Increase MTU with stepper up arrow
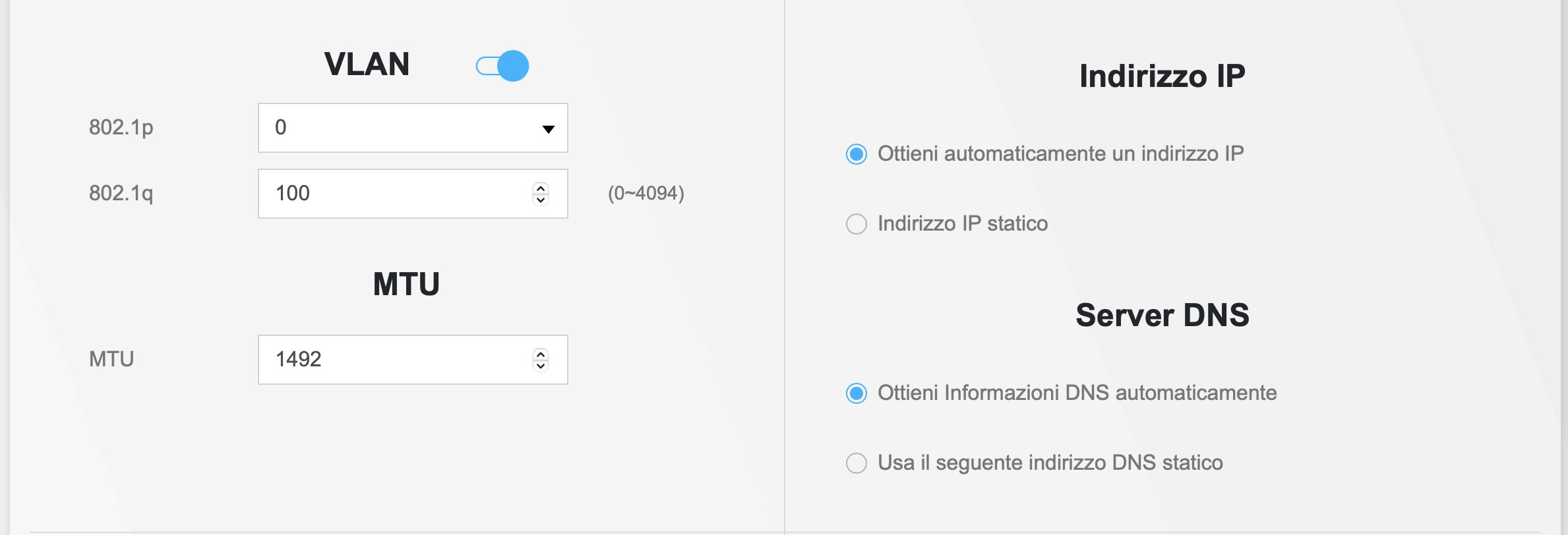 541,354
